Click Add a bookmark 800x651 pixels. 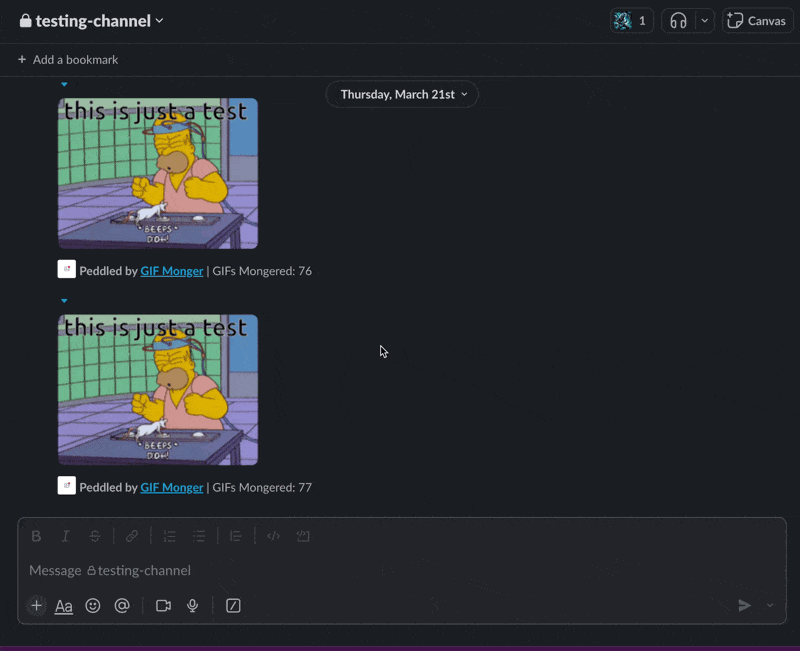click(68, 60)
